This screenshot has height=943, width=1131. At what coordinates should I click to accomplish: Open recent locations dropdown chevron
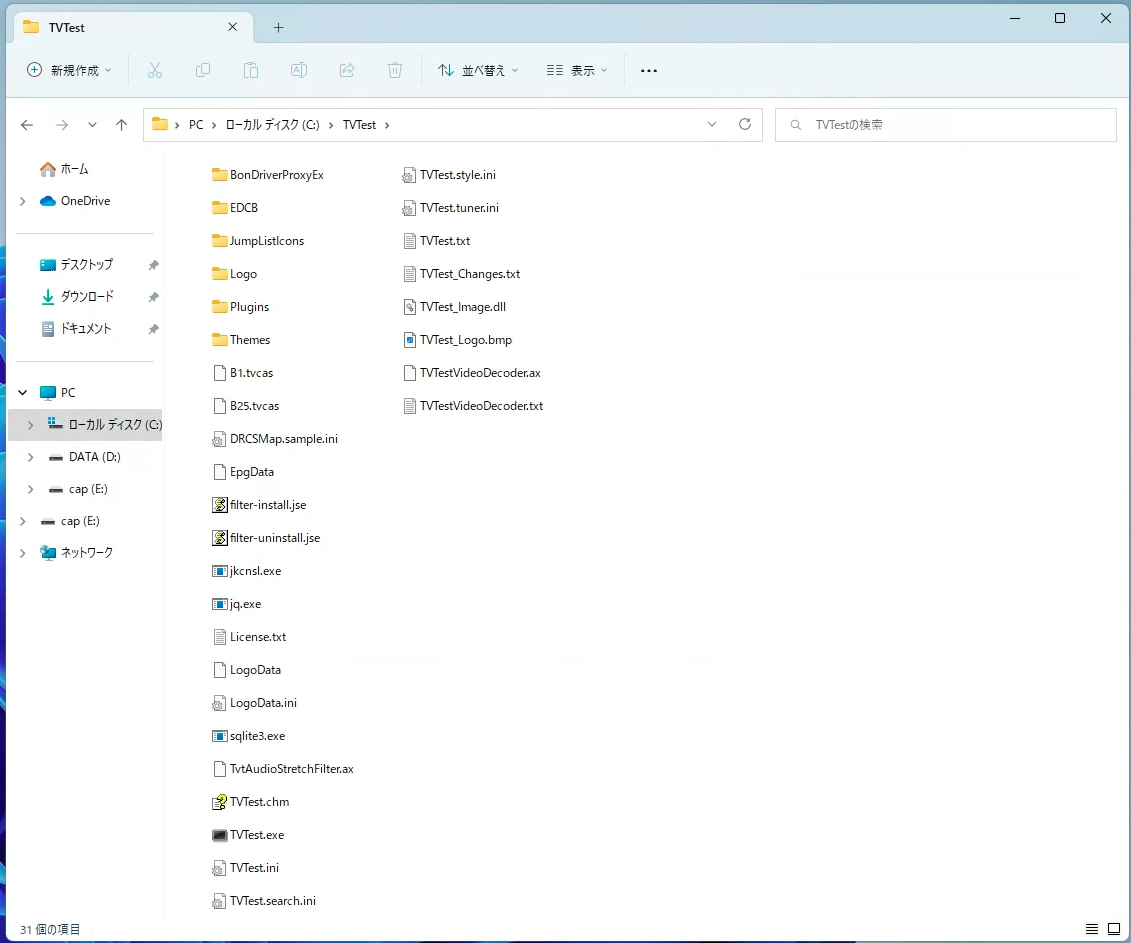tap(92, 125)
